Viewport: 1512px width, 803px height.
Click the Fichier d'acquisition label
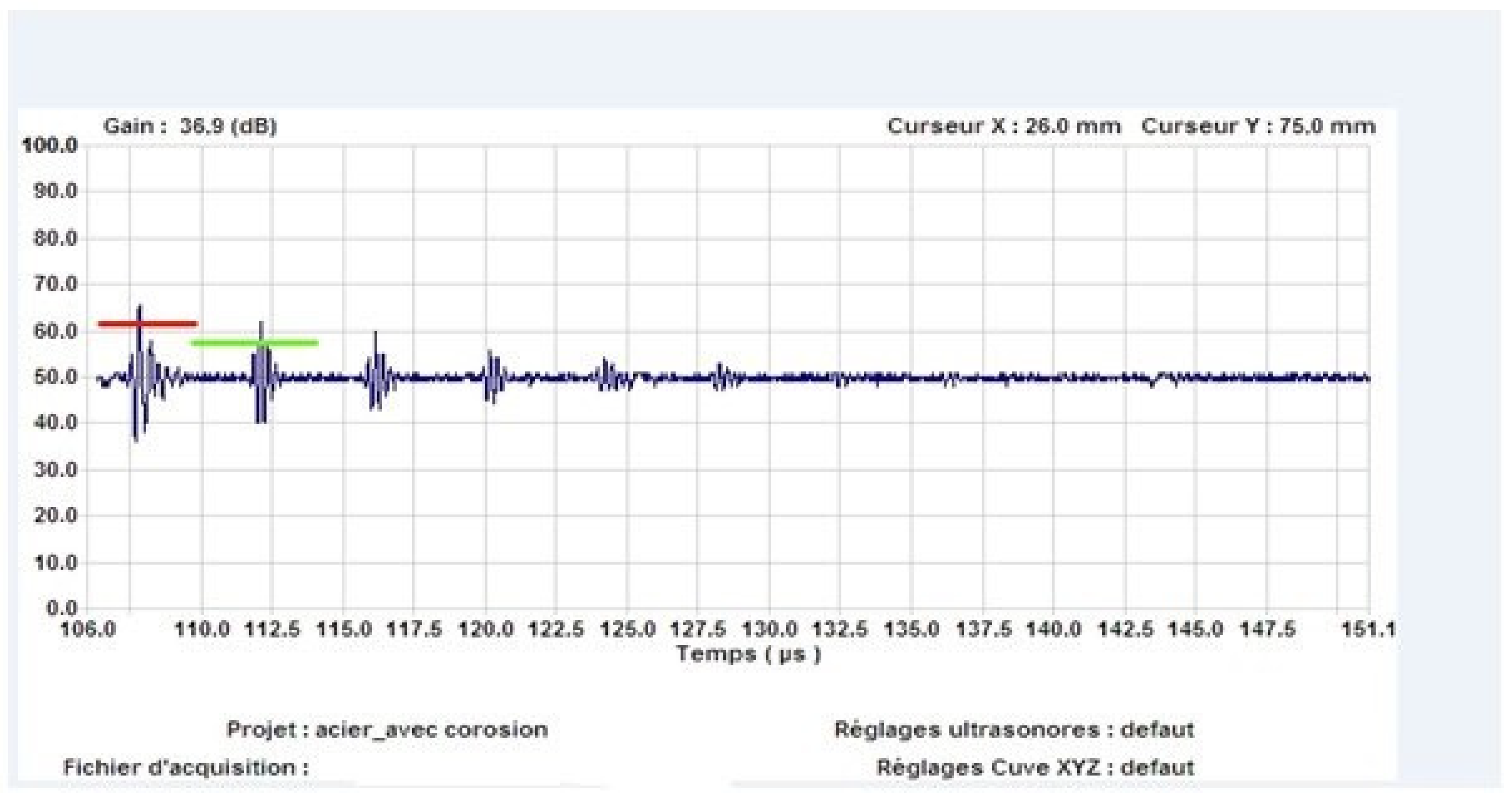point(186,767)
